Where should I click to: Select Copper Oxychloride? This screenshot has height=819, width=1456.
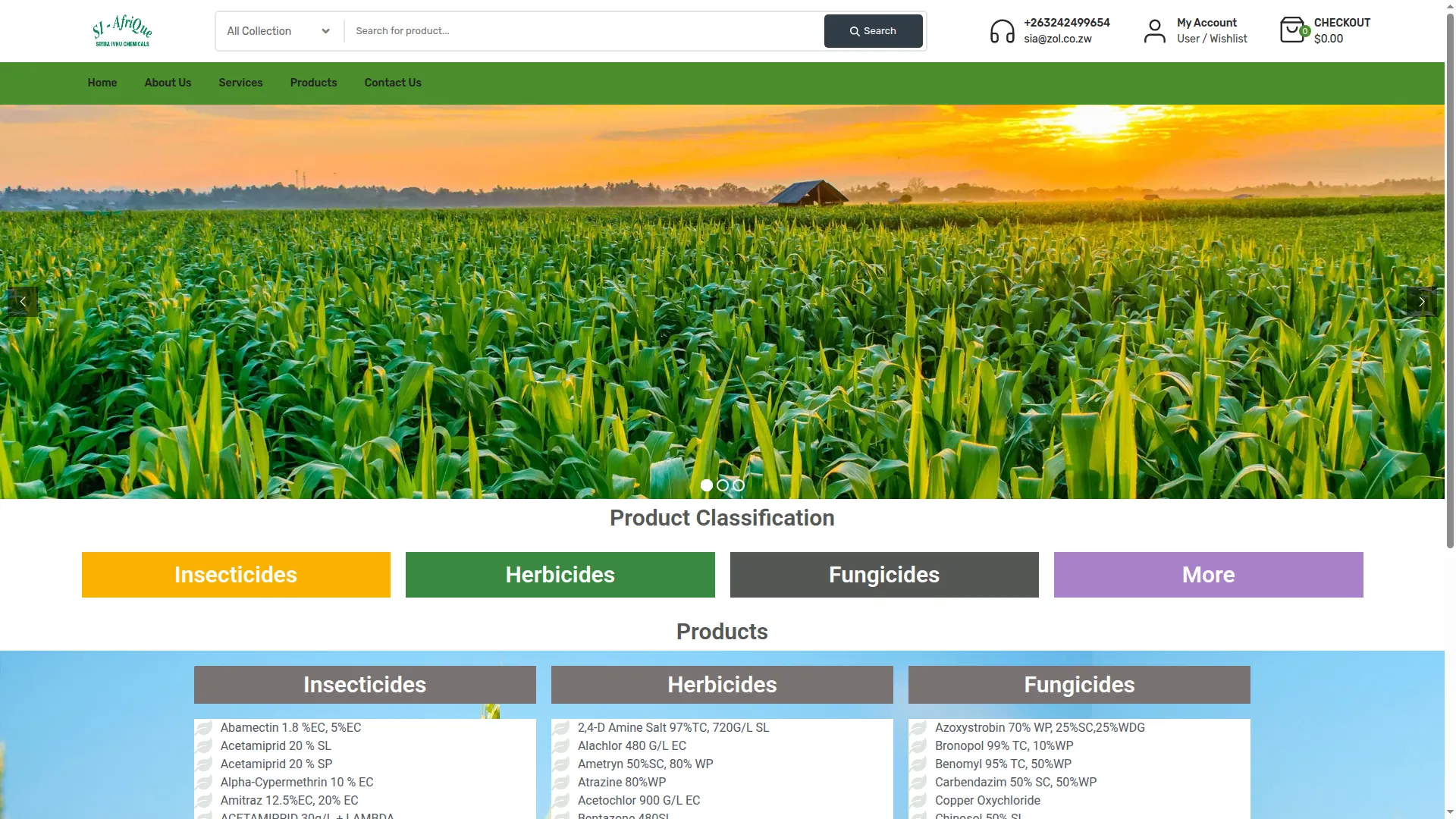(987, 801)
